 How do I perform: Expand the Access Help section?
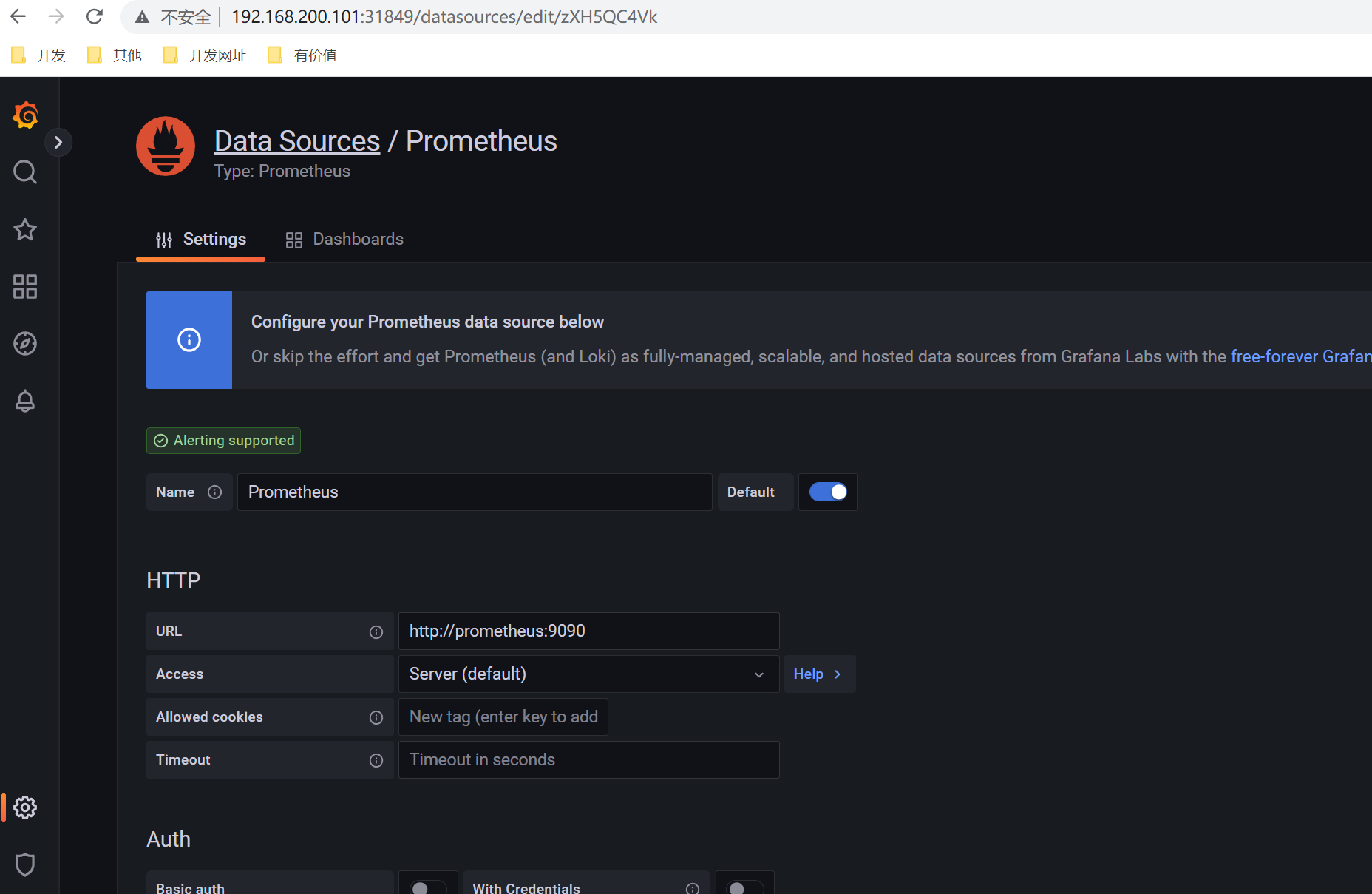point(819,674)
